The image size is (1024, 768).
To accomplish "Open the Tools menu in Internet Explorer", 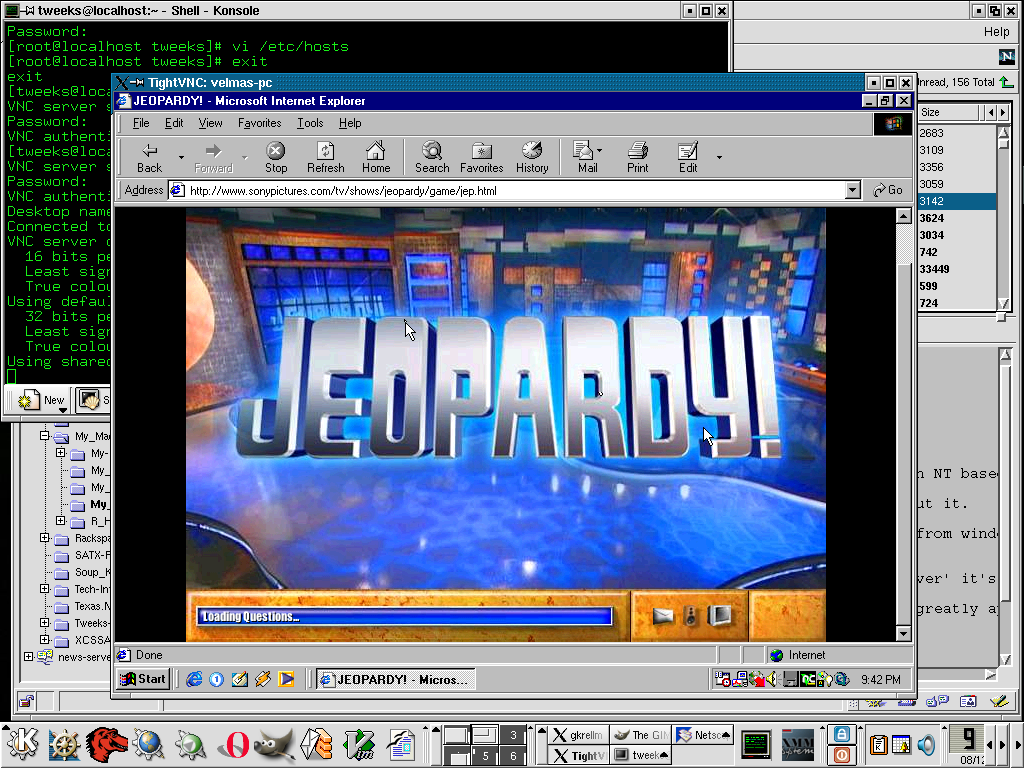I will [310, 123].
